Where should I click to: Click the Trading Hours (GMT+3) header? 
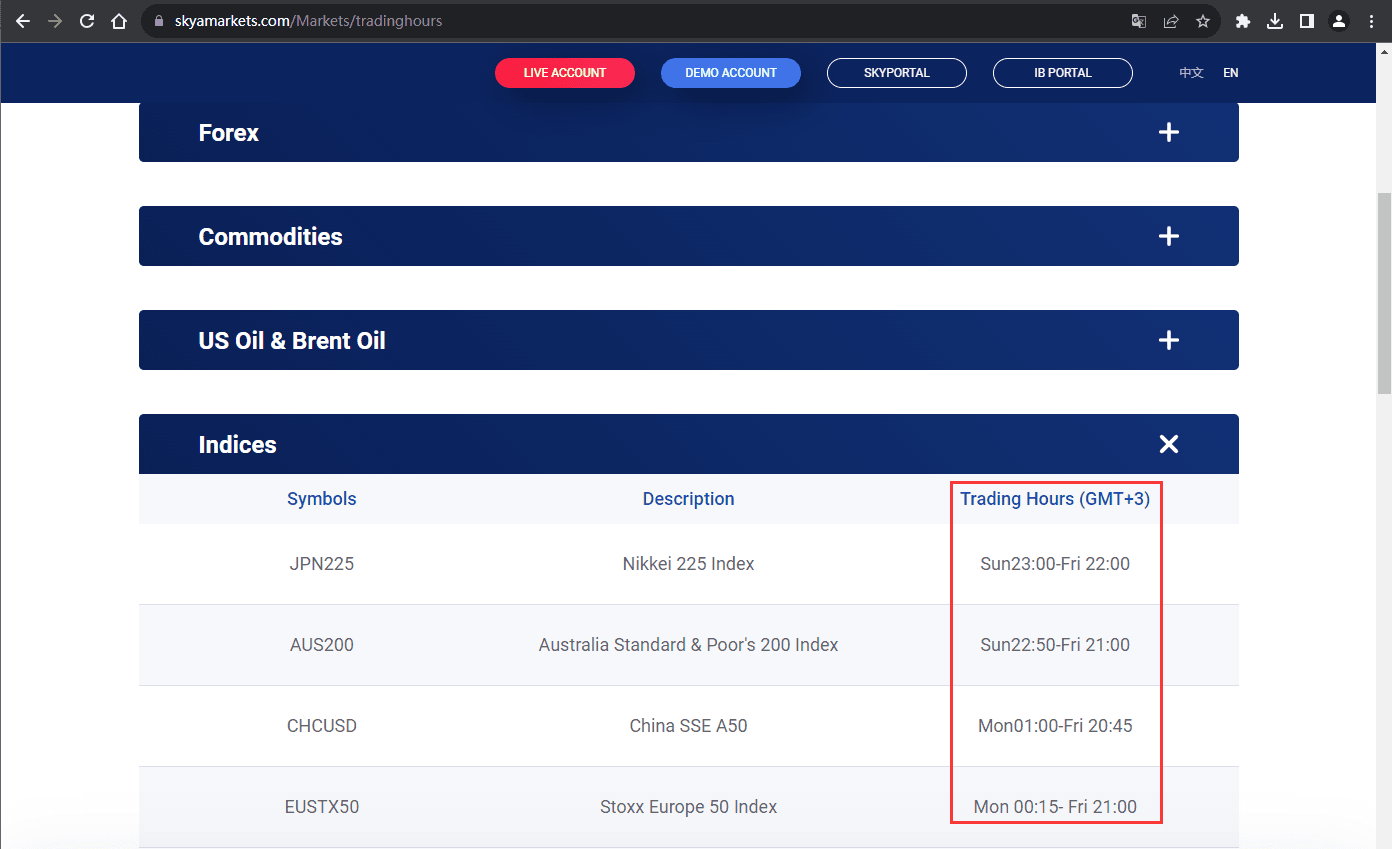coord(1055,499)
